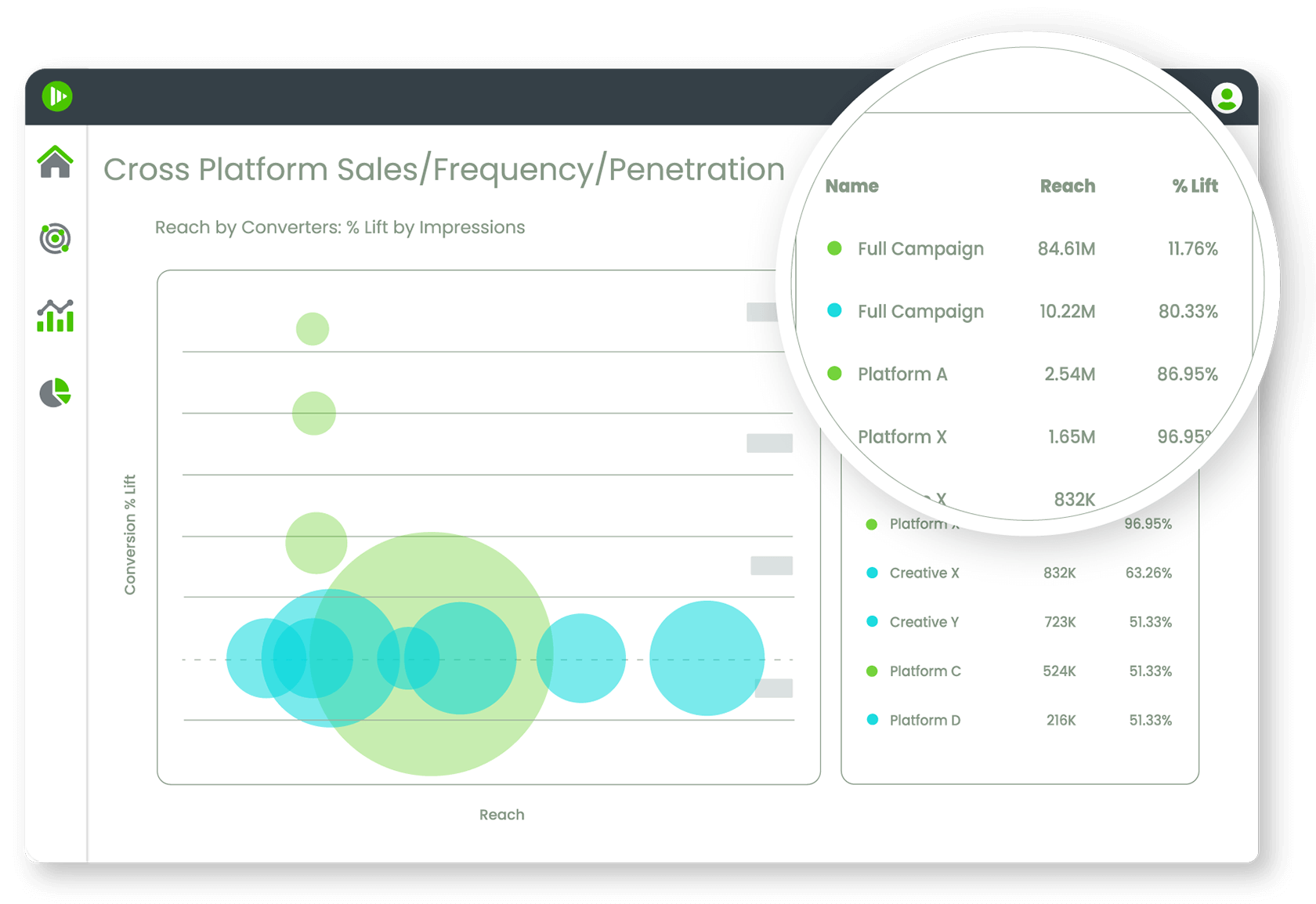Click the Cross Platform Sales/Frequency/Penetration title
Image resolution: width=1316 pixels, height=904 pixels.
click(444, 169)
